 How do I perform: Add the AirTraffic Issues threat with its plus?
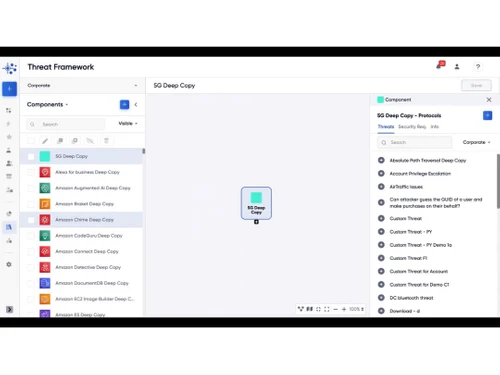[381, 187]
